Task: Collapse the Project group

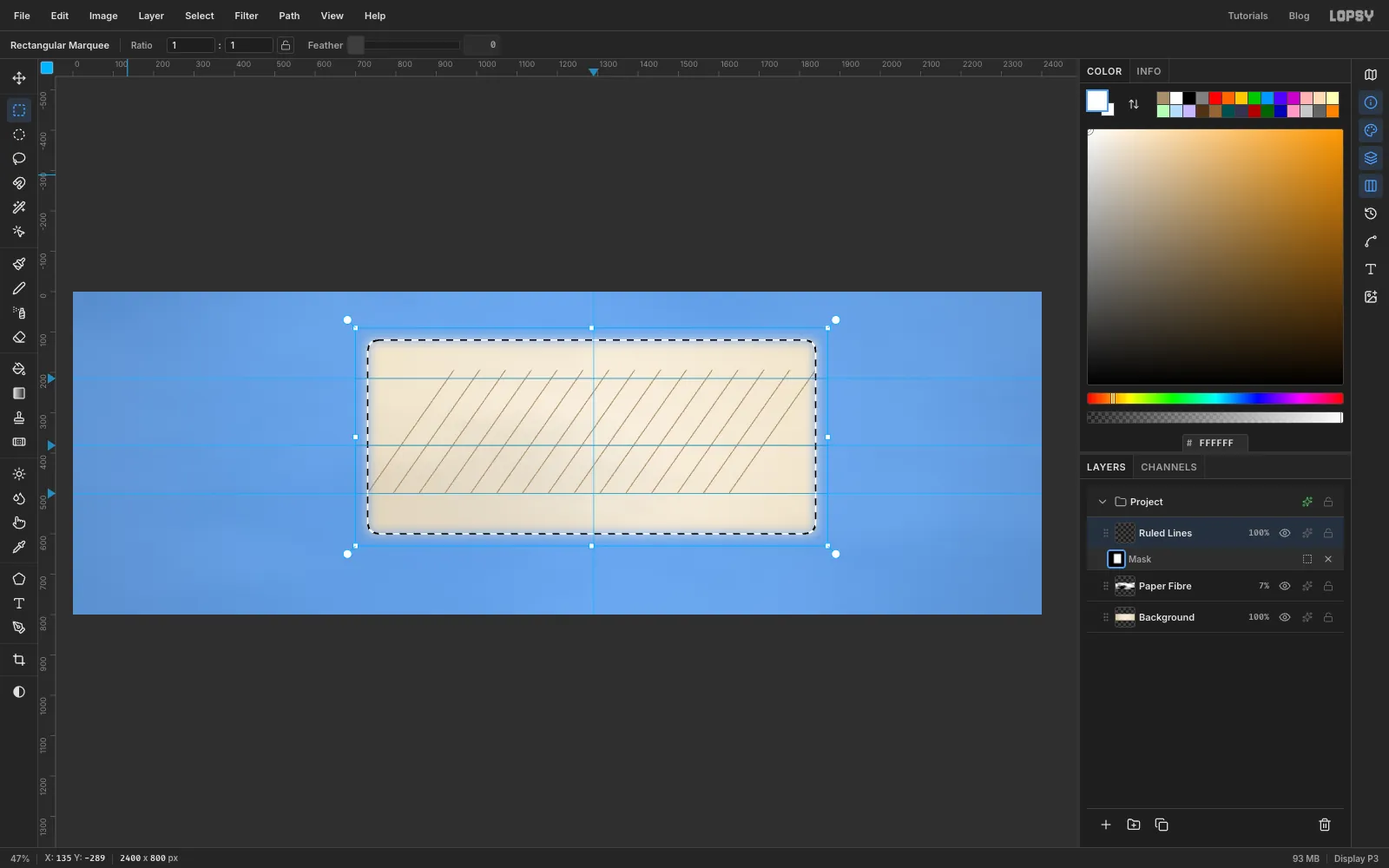Action: (1103, 502)
